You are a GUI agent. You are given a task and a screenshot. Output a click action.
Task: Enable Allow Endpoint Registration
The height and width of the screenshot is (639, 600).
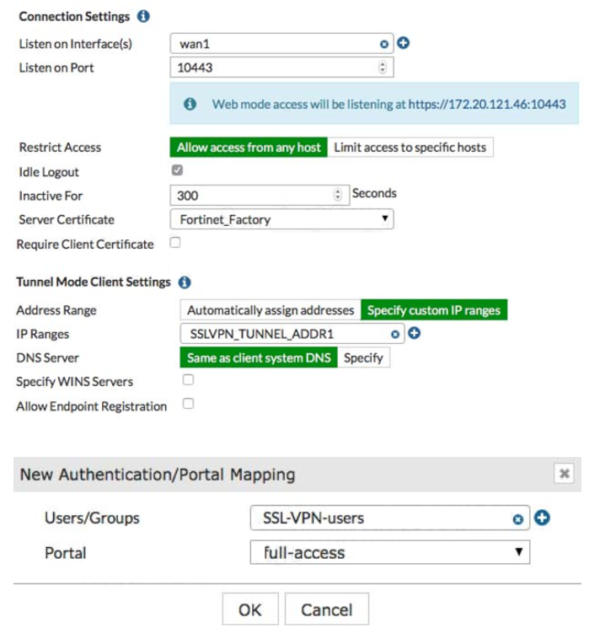[x=188, y=404]
